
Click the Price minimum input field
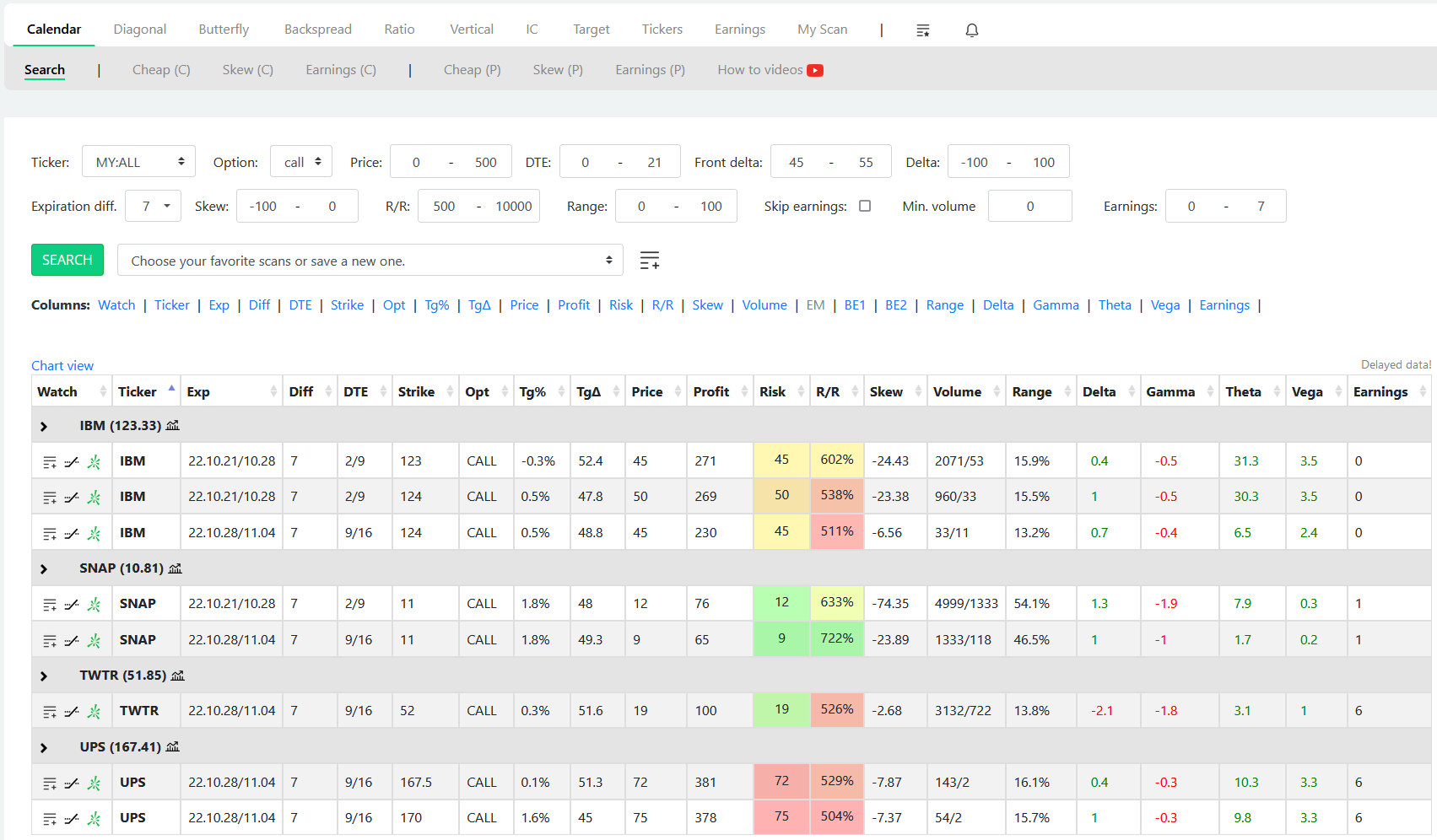tap(416, 162)
